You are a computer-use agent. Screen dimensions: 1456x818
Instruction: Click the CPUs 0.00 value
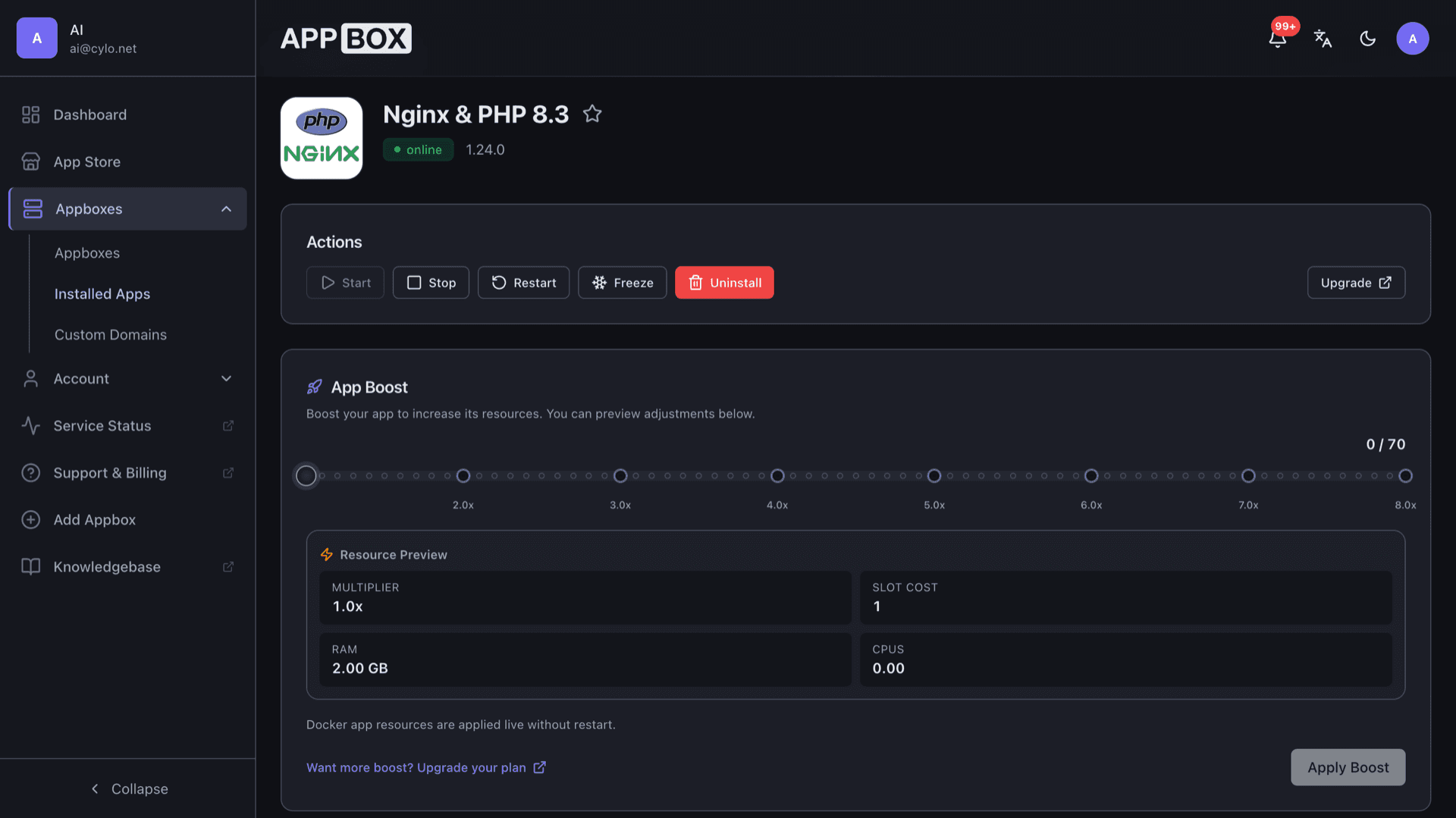click(x=889, y=668)
